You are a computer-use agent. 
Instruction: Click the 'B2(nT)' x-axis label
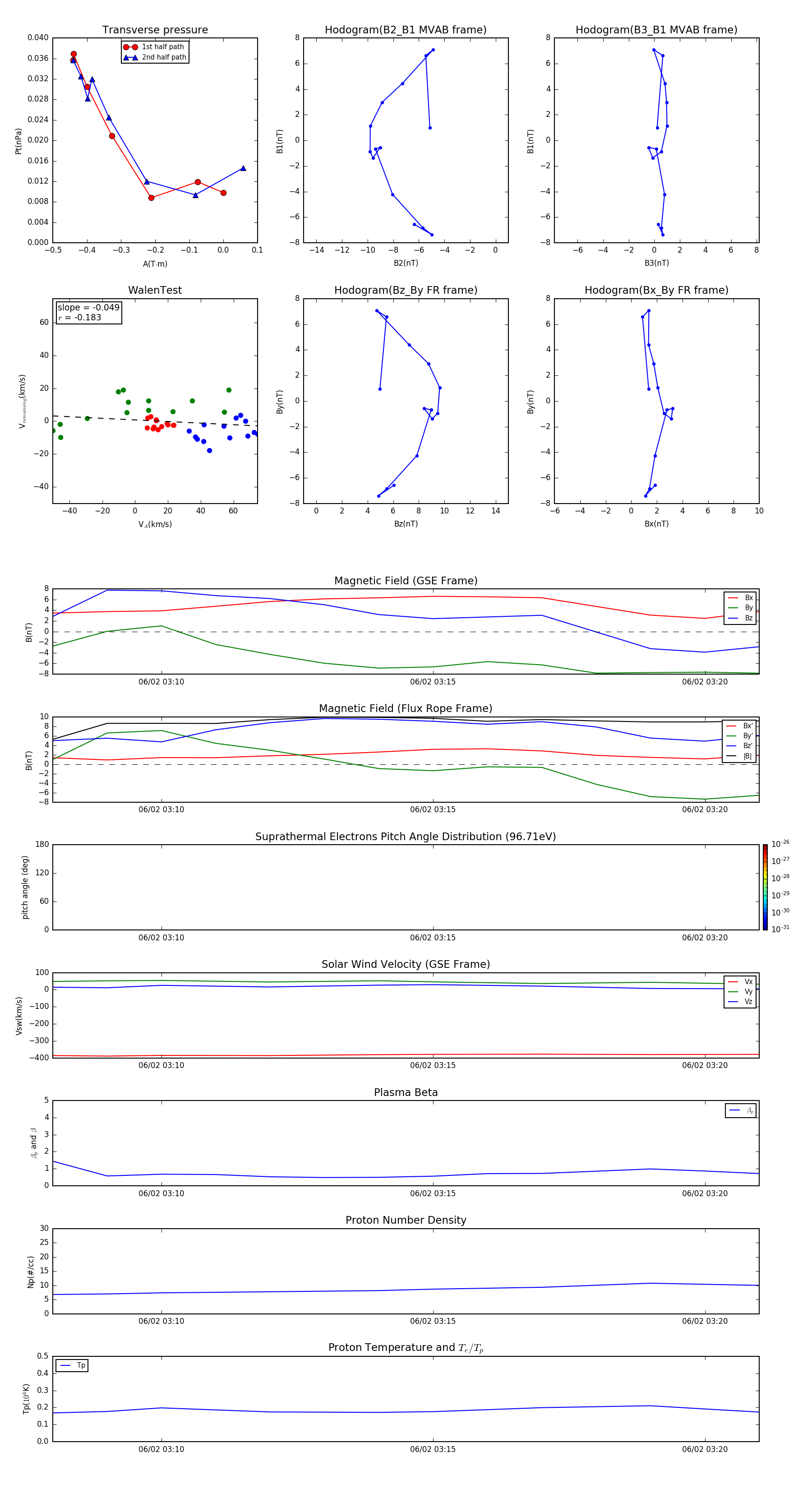point(406,263)
